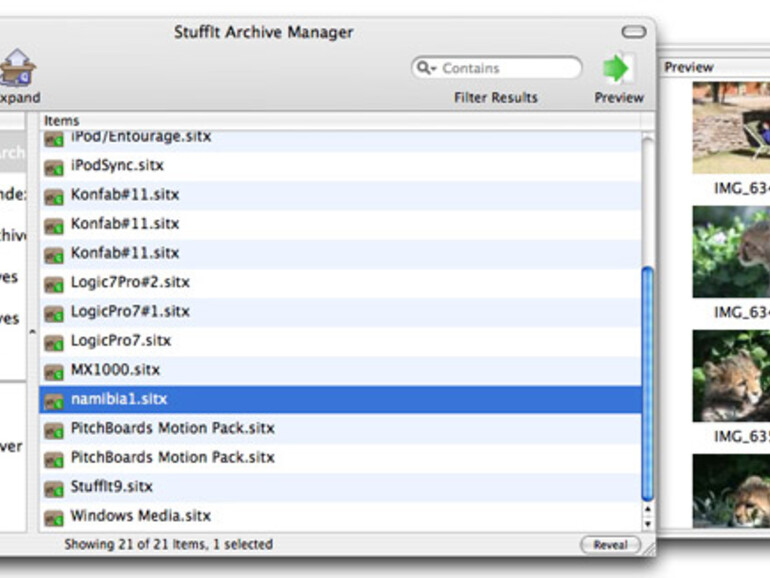Click the green Preview arrow icon

[619, 68]
